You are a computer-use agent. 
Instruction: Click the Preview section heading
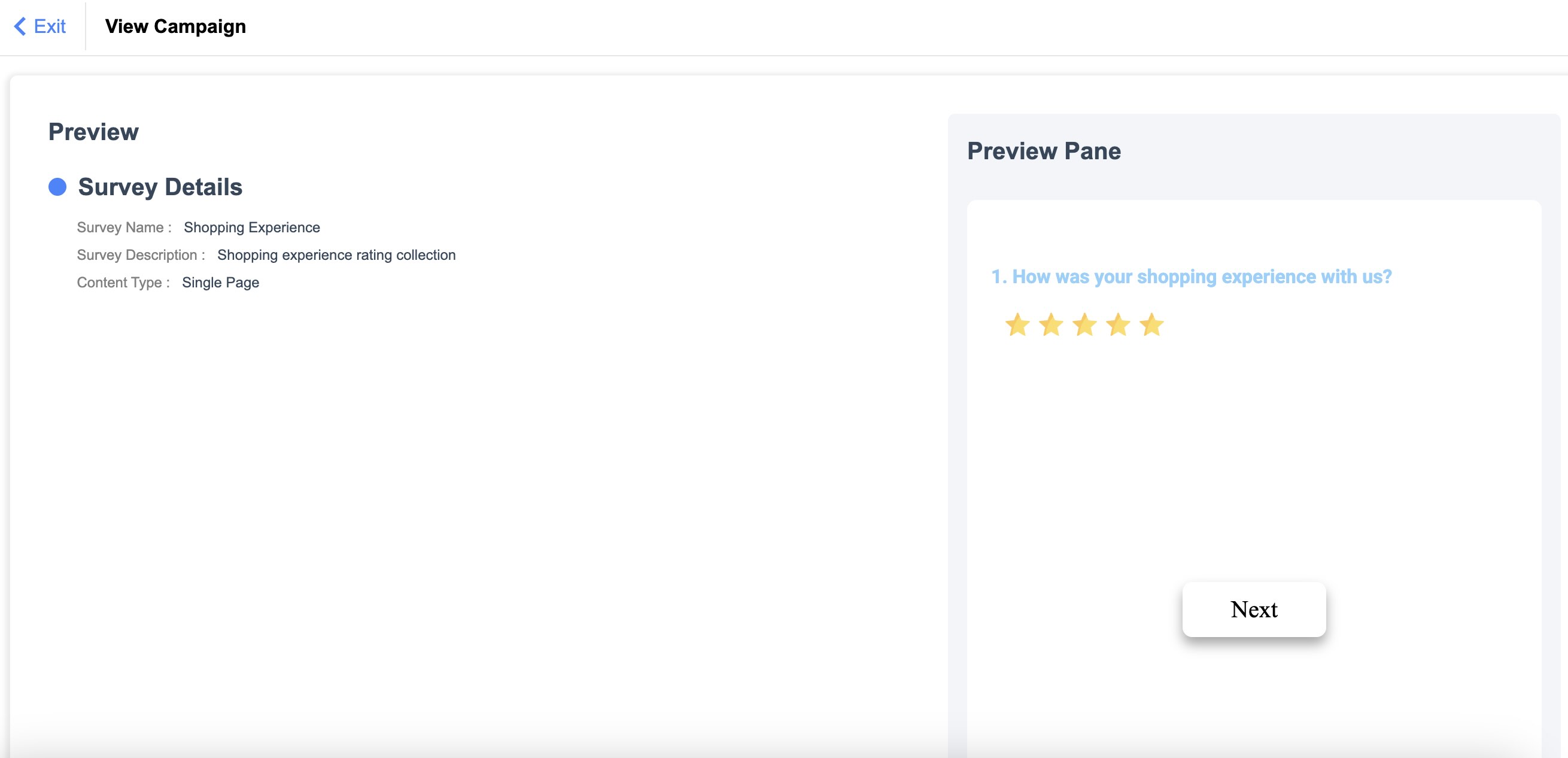coord(94,132)
